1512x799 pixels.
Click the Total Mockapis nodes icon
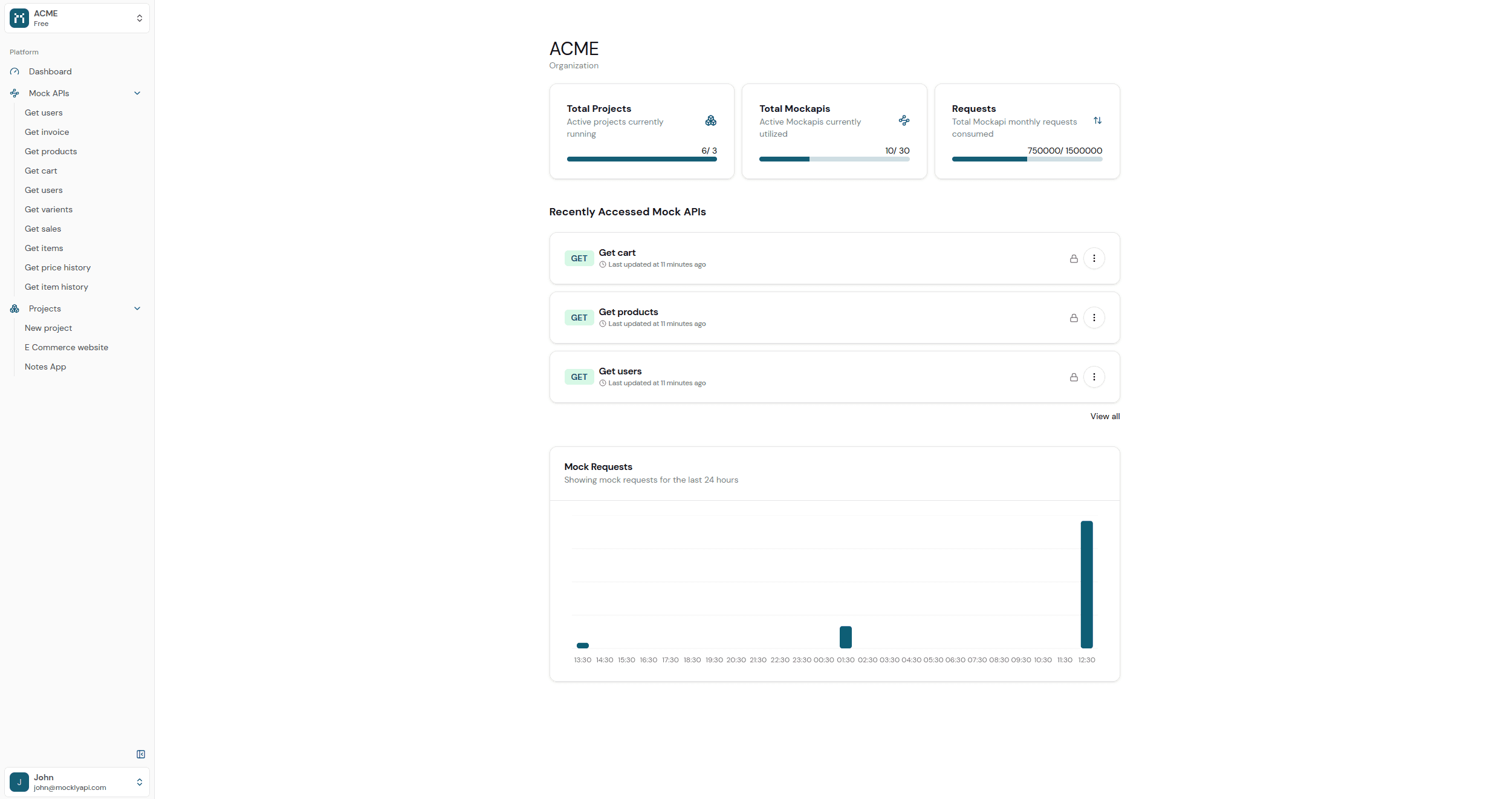(x=904, y=120)
